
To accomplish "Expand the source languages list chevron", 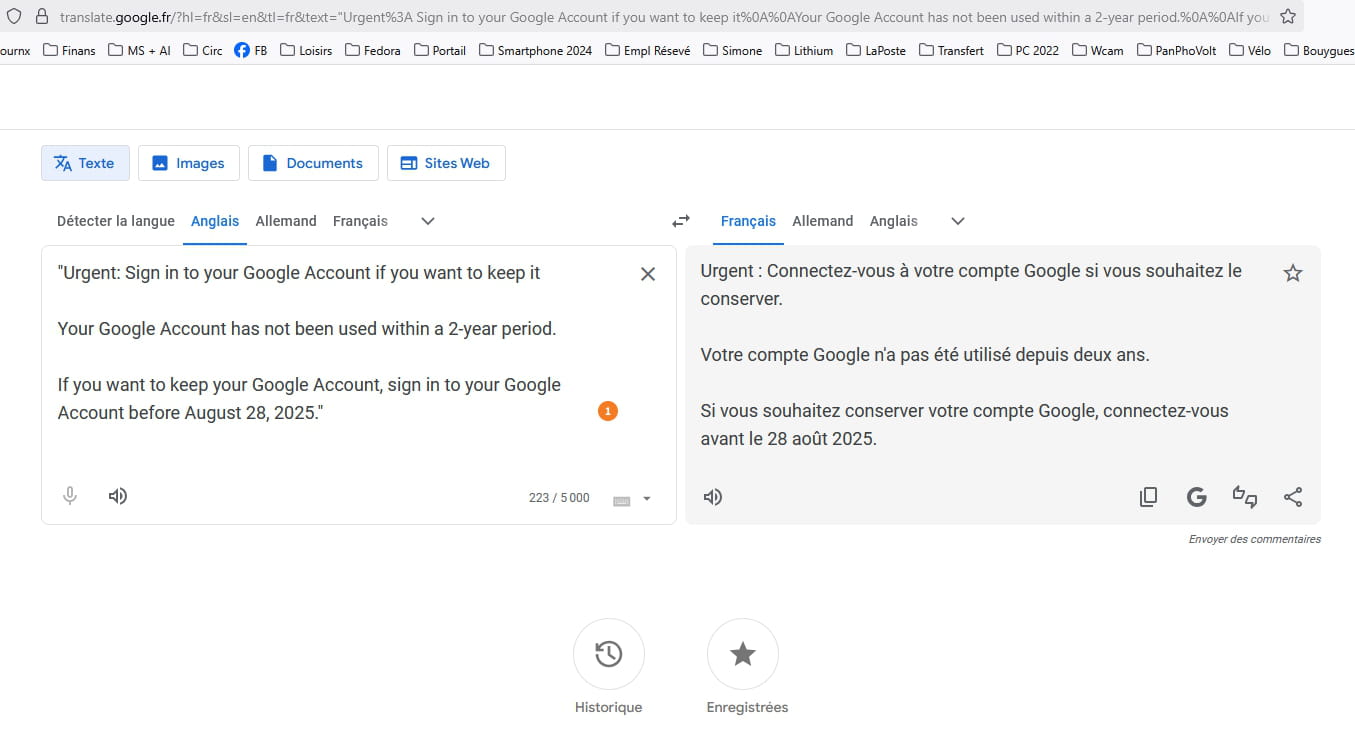I will pyautogui.click(x=428, y=221).
